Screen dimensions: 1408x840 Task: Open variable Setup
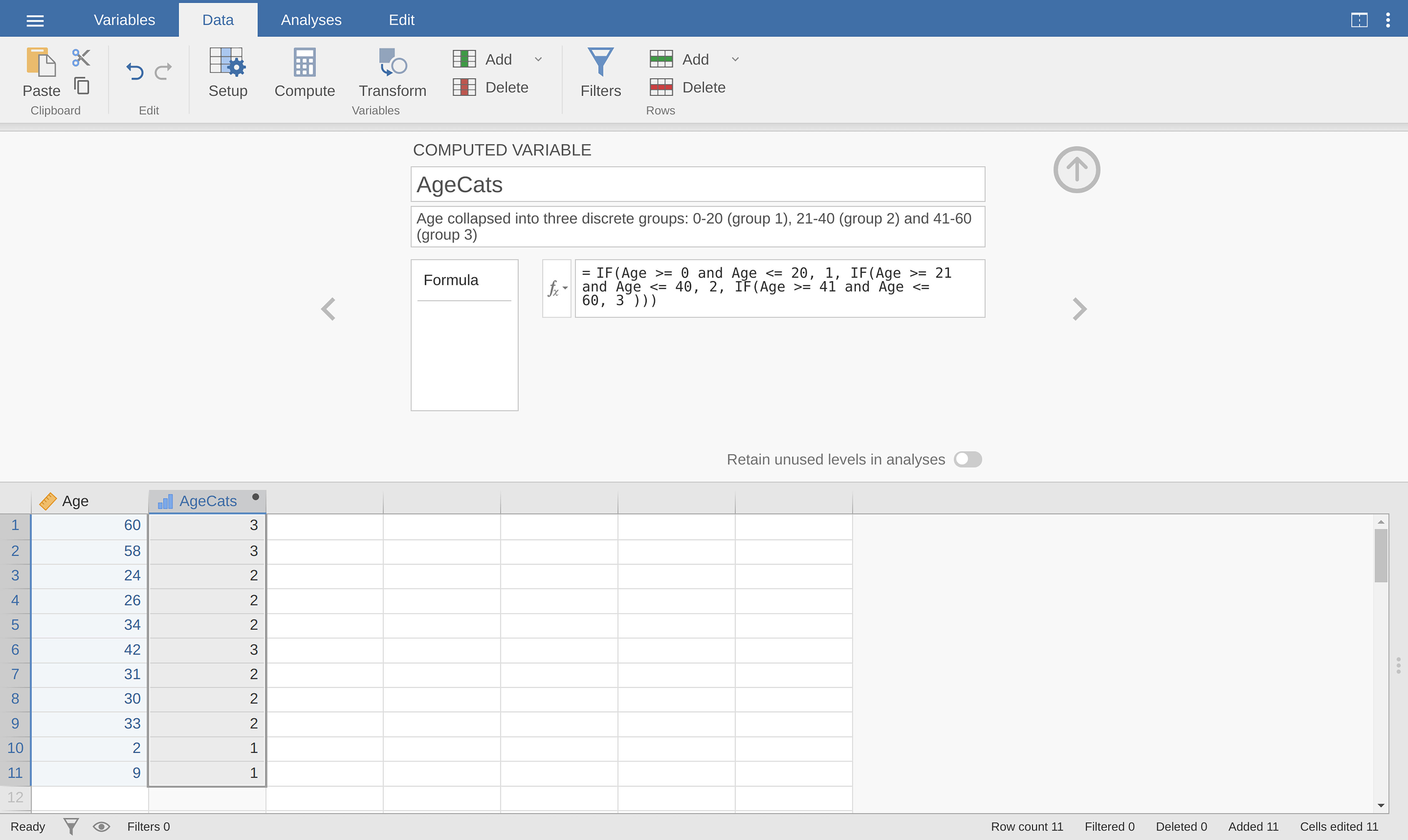tap(227, 73)
